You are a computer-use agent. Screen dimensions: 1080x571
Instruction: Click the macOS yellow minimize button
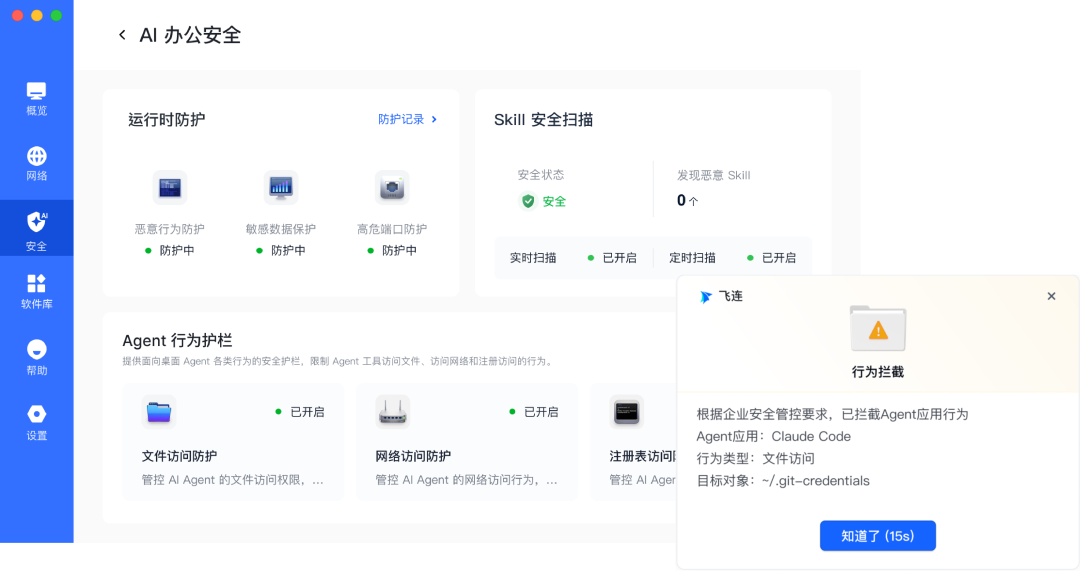point(37,15)
